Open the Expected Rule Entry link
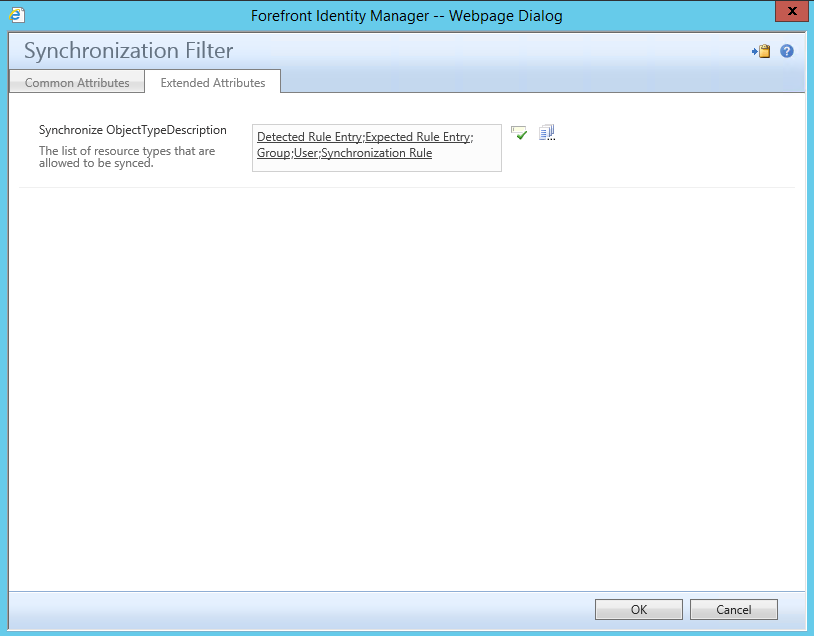The width and height of the screenshot is (814, 636). (x=418, y=137)
